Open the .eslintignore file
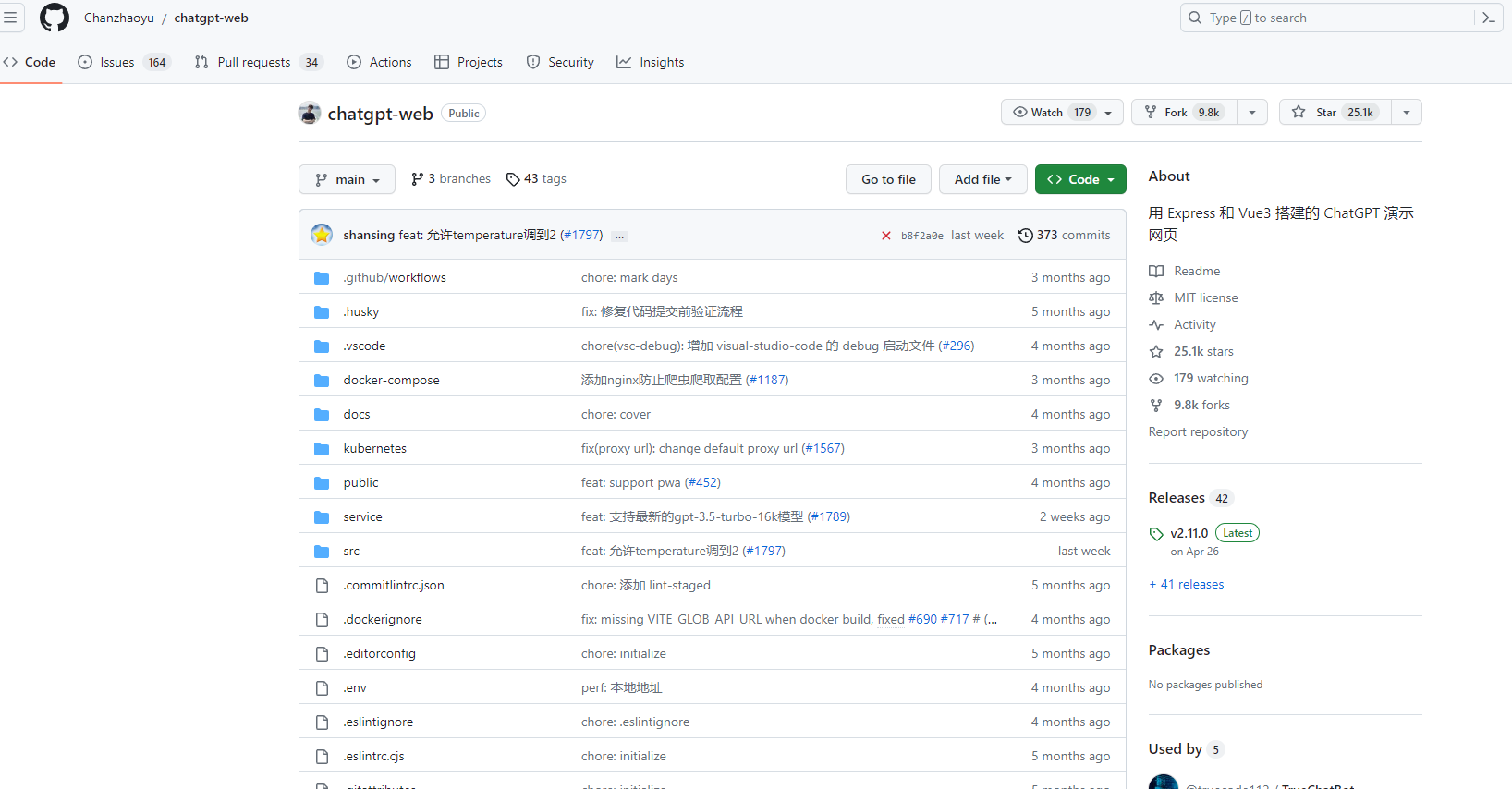 378,722
